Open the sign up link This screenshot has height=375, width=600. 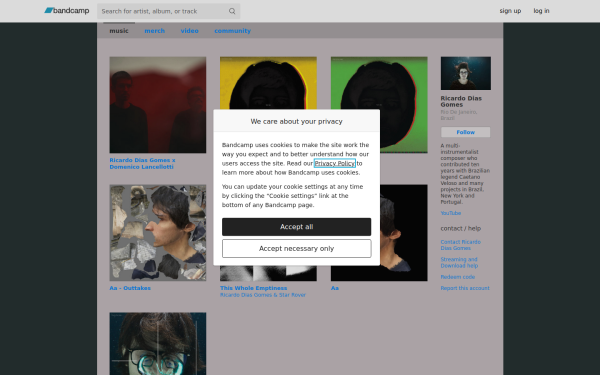tap(510, 11)
